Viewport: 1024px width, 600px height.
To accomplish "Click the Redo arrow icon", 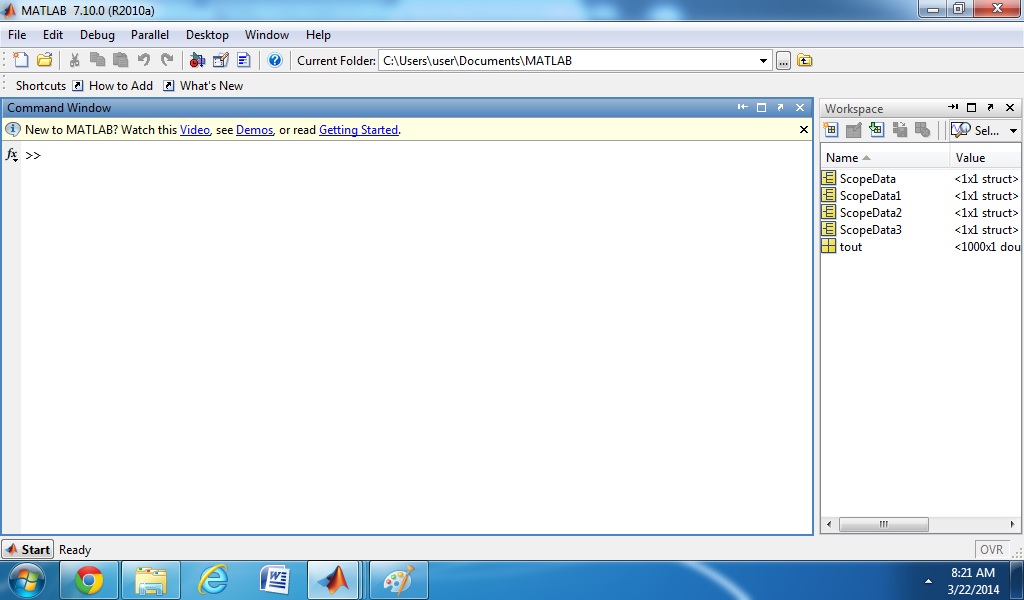I will tap(167, 60).
